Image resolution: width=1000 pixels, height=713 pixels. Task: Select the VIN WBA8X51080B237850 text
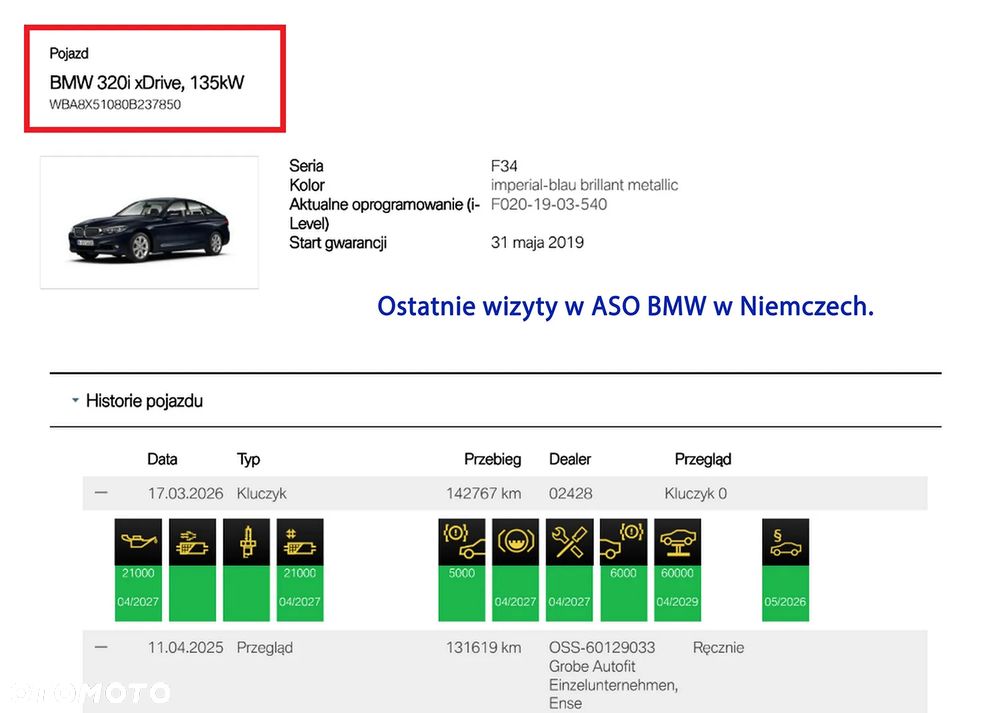115,105
